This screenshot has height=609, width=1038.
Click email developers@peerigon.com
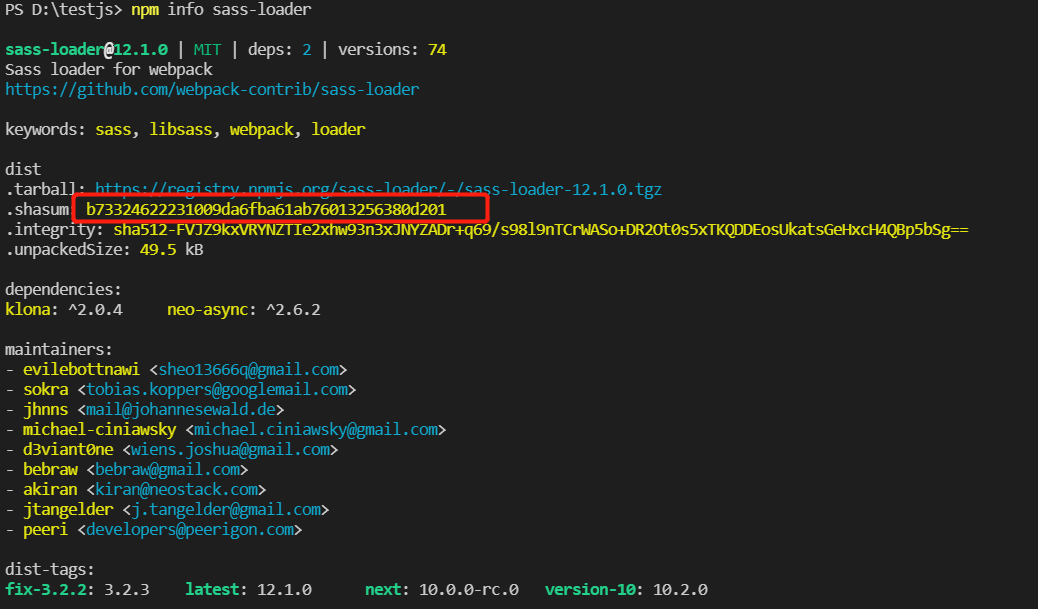coord(190,530)
